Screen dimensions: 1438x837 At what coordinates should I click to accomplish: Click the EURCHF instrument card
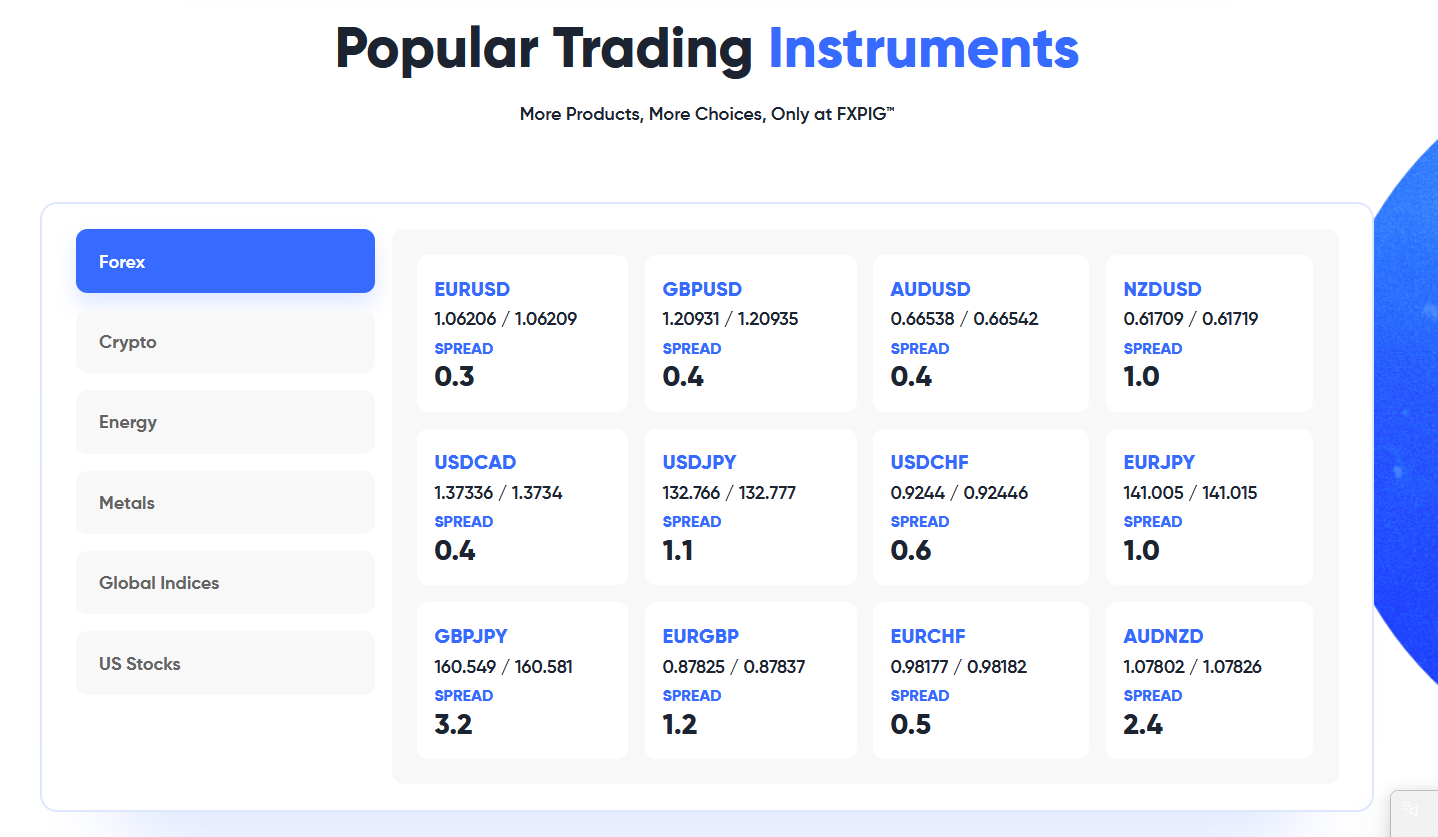coord(981,680)
